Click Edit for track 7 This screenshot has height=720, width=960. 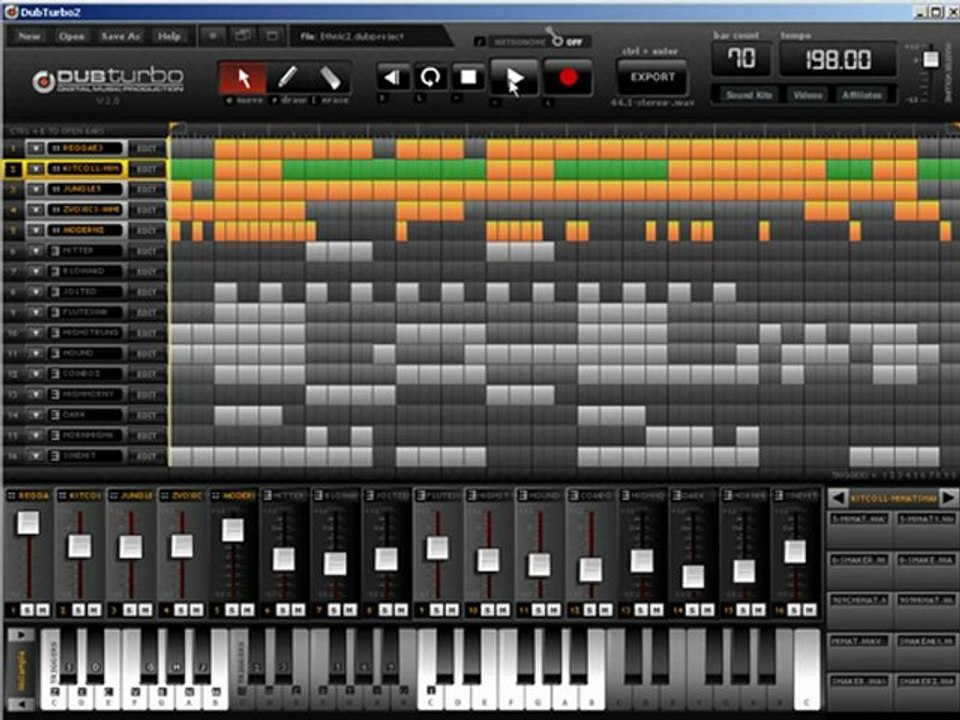coord(147,271)
